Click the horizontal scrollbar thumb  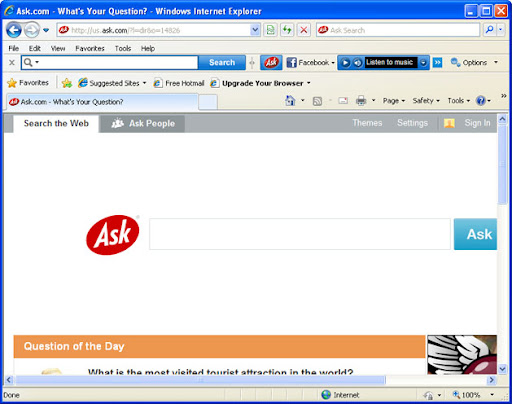200,380
